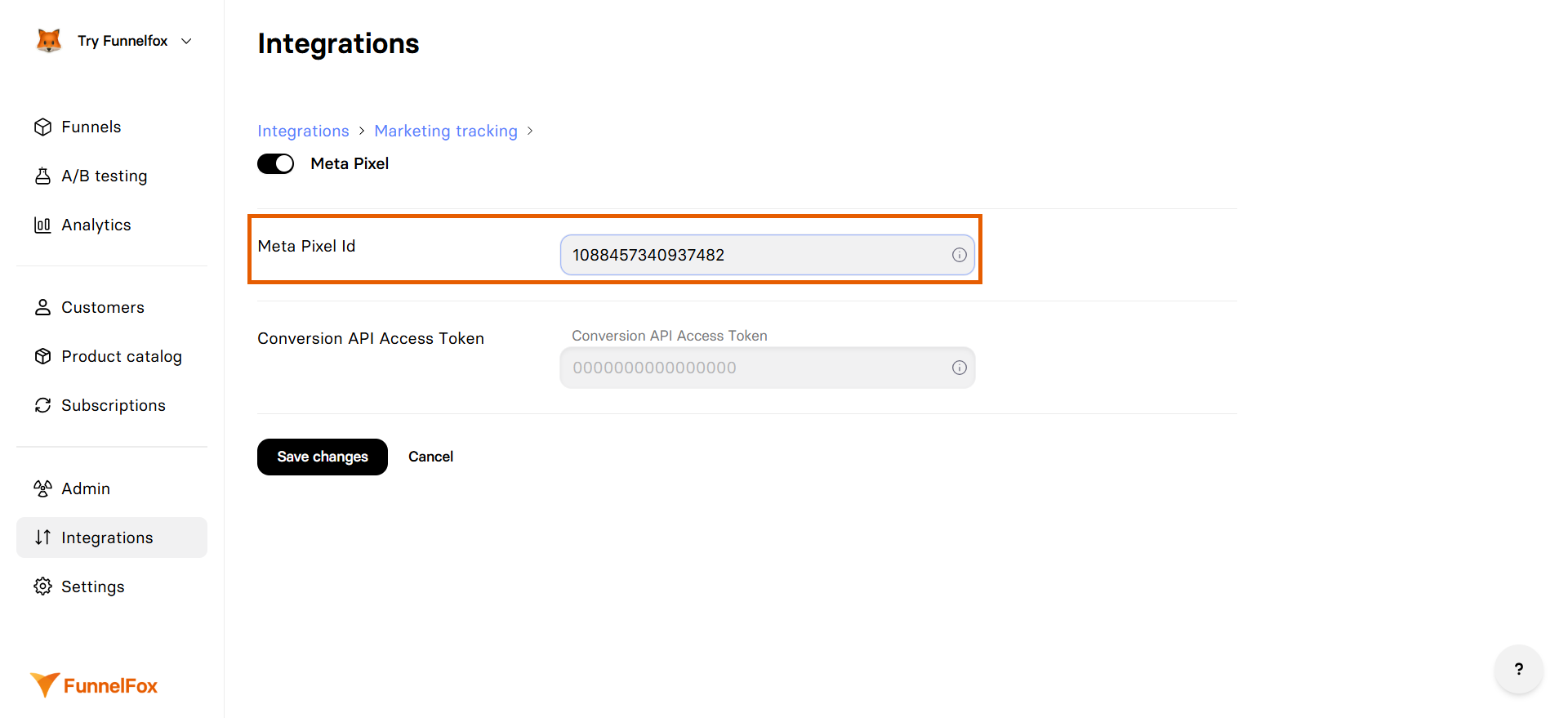Click the Product catalog box icon
The width and height of the screenshot is (1568, 718).
click(x=42, y=356)
